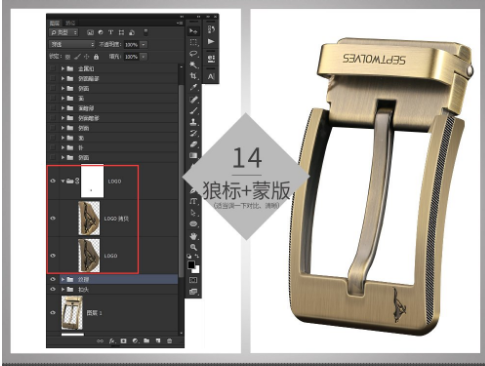Expand the 纹理 group
485x366 pixels.
pyautogui.click(x=63, y=279)
